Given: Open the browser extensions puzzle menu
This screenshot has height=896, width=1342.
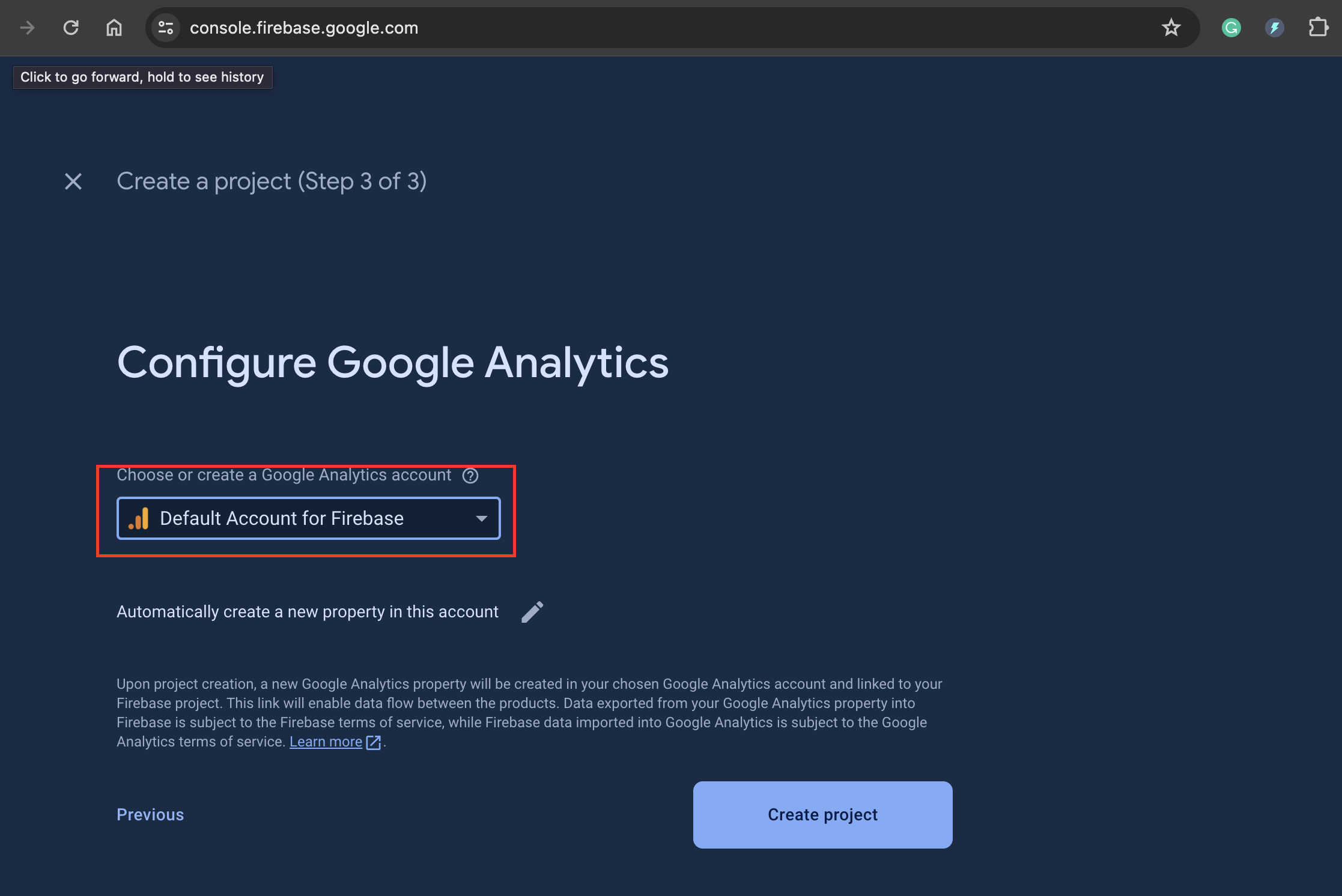Looking at the screenshot, I should [1318, 28].
